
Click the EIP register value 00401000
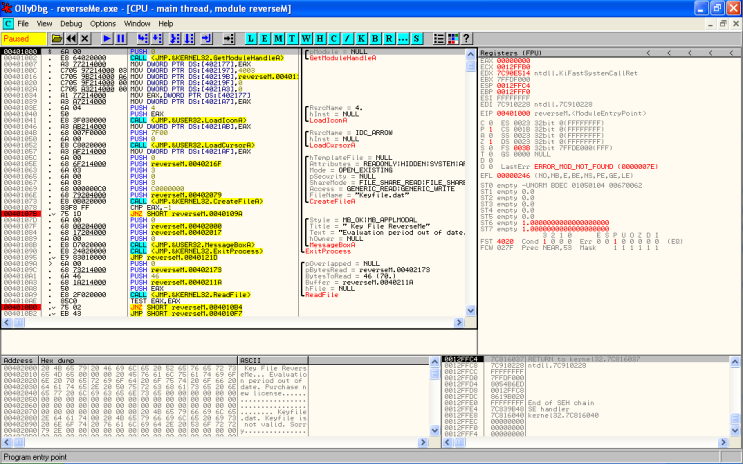pyautogui.click(x=513, y=114)
